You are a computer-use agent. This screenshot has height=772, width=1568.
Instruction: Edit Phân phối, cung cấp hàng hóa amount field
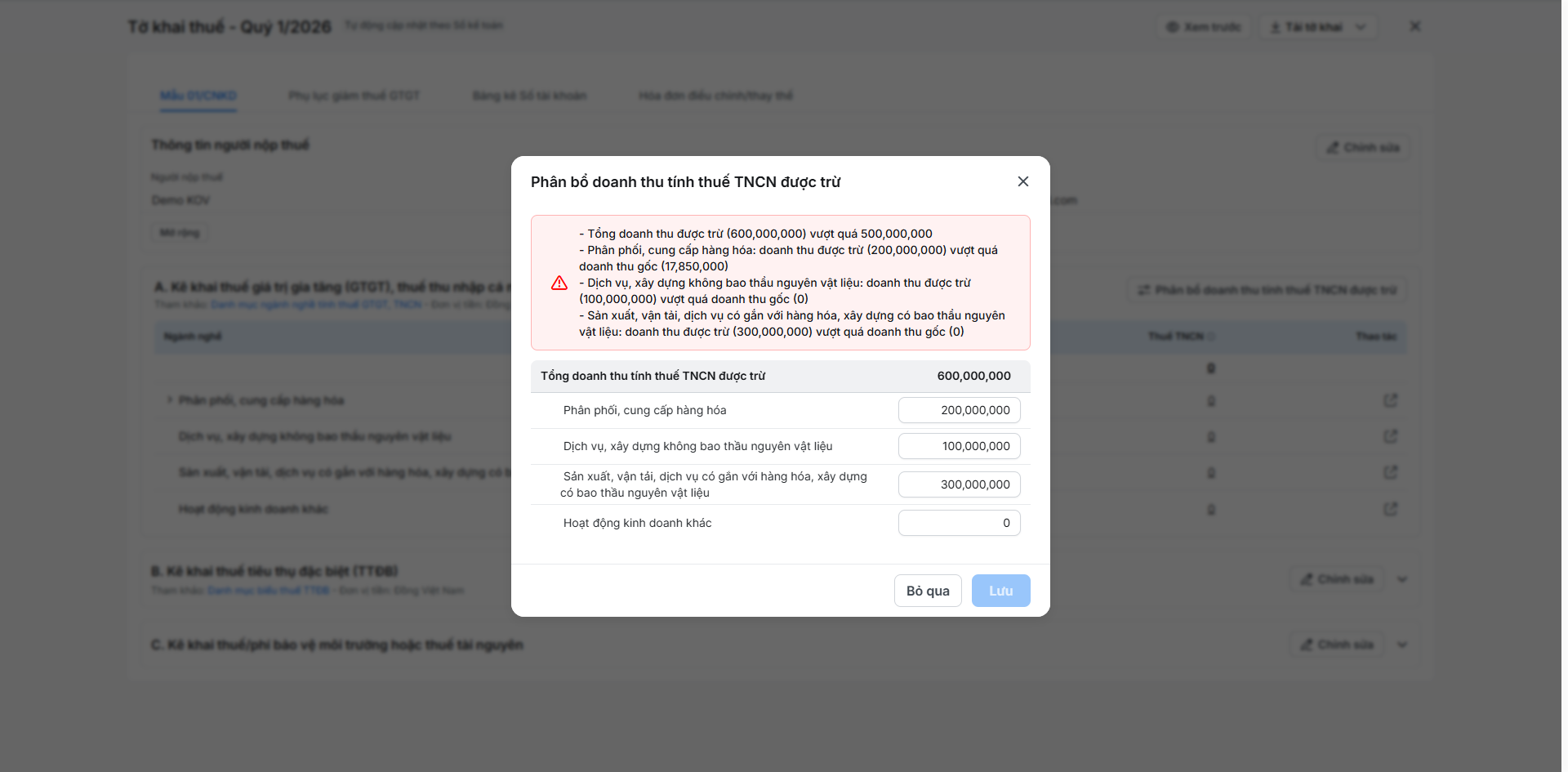pyautogui.click(x=959, y=410)
